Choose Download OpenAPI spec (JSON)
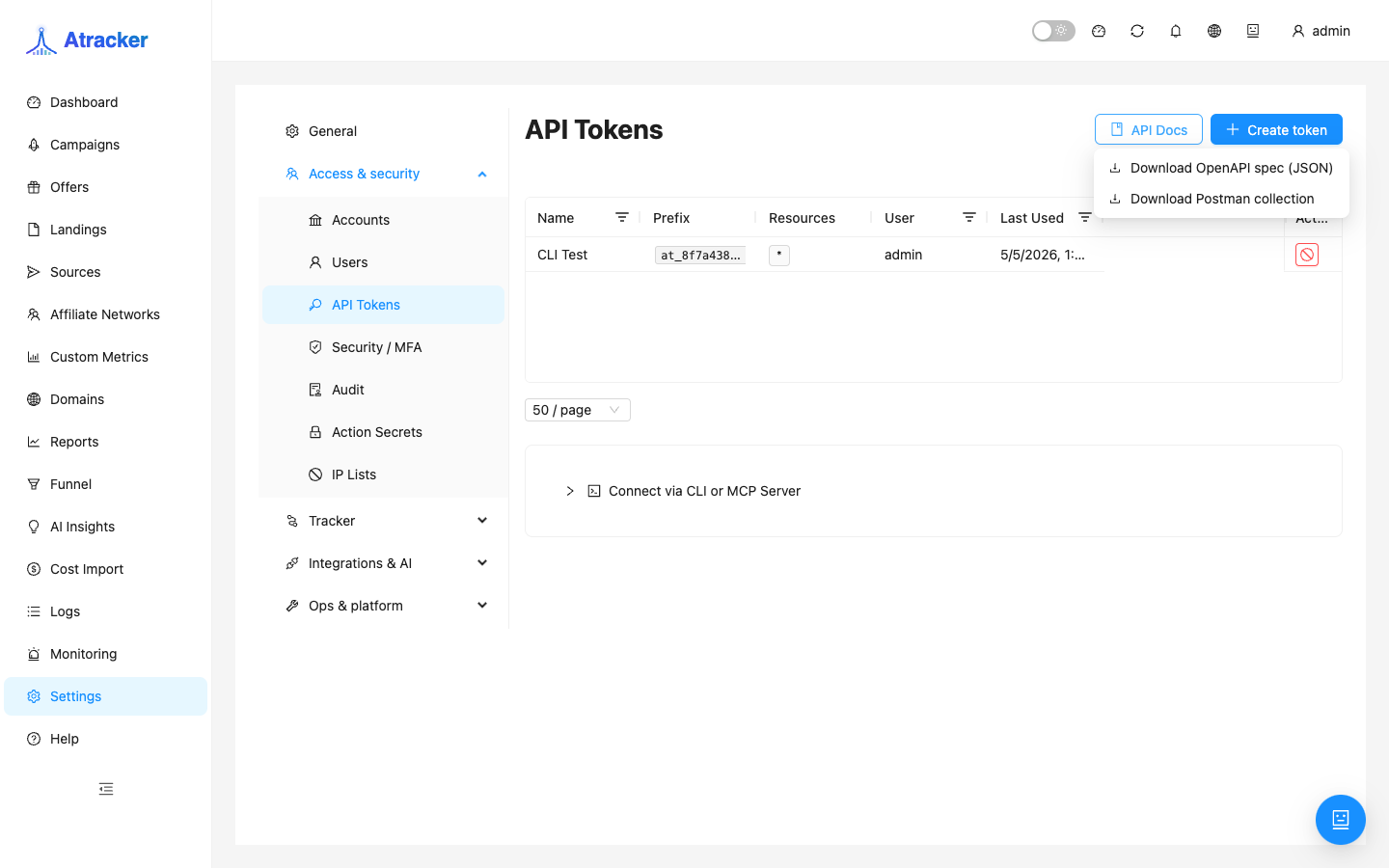The image size is (1389, 868). [1221, 168]
